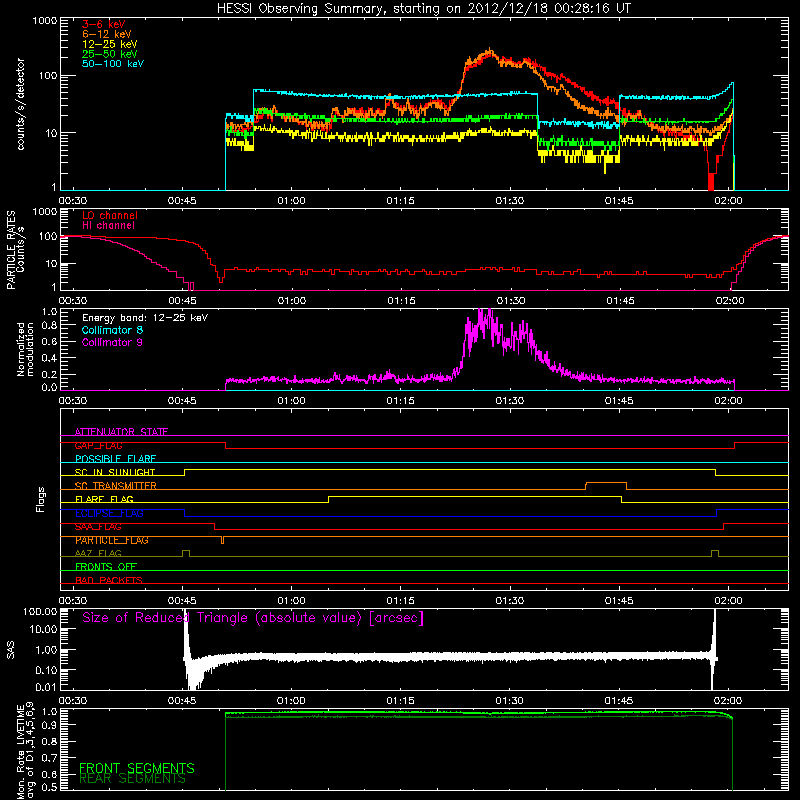The height and width of the screenshot is (800, 800).
Task: Select the 3-6 keV legend label
Action: coord(104,24)
